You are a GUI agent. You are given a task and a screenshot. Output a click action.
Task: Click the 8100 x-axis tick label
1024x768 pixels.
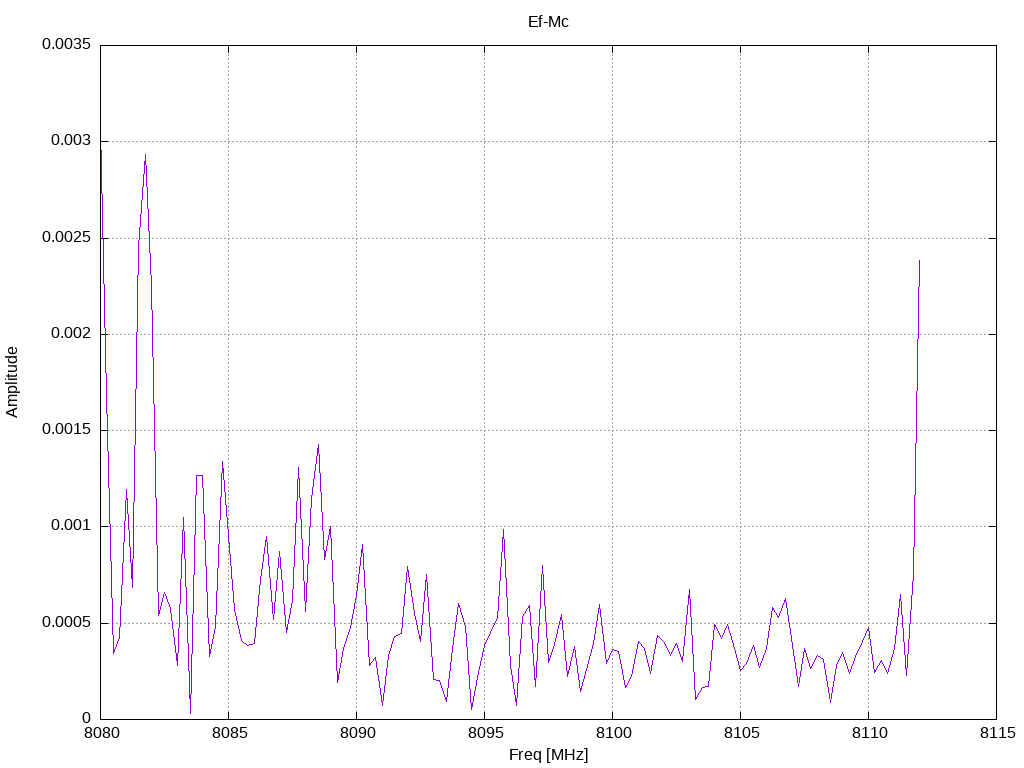(613, 733)
